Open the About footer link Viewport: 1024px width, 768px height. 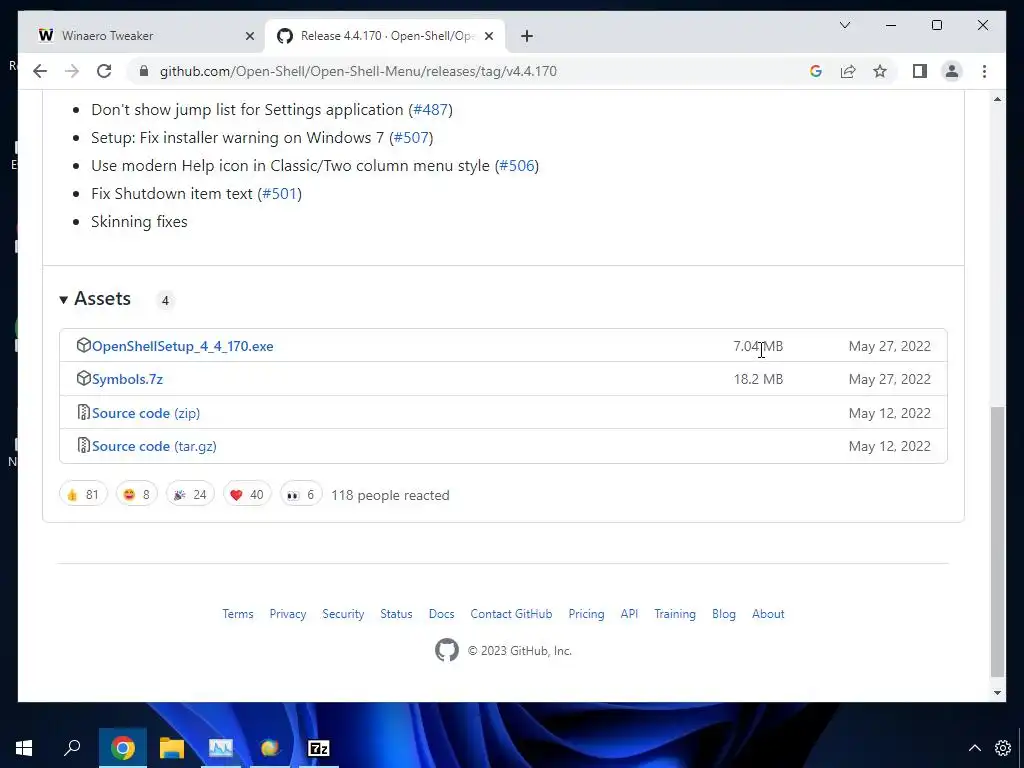(768, 614)
